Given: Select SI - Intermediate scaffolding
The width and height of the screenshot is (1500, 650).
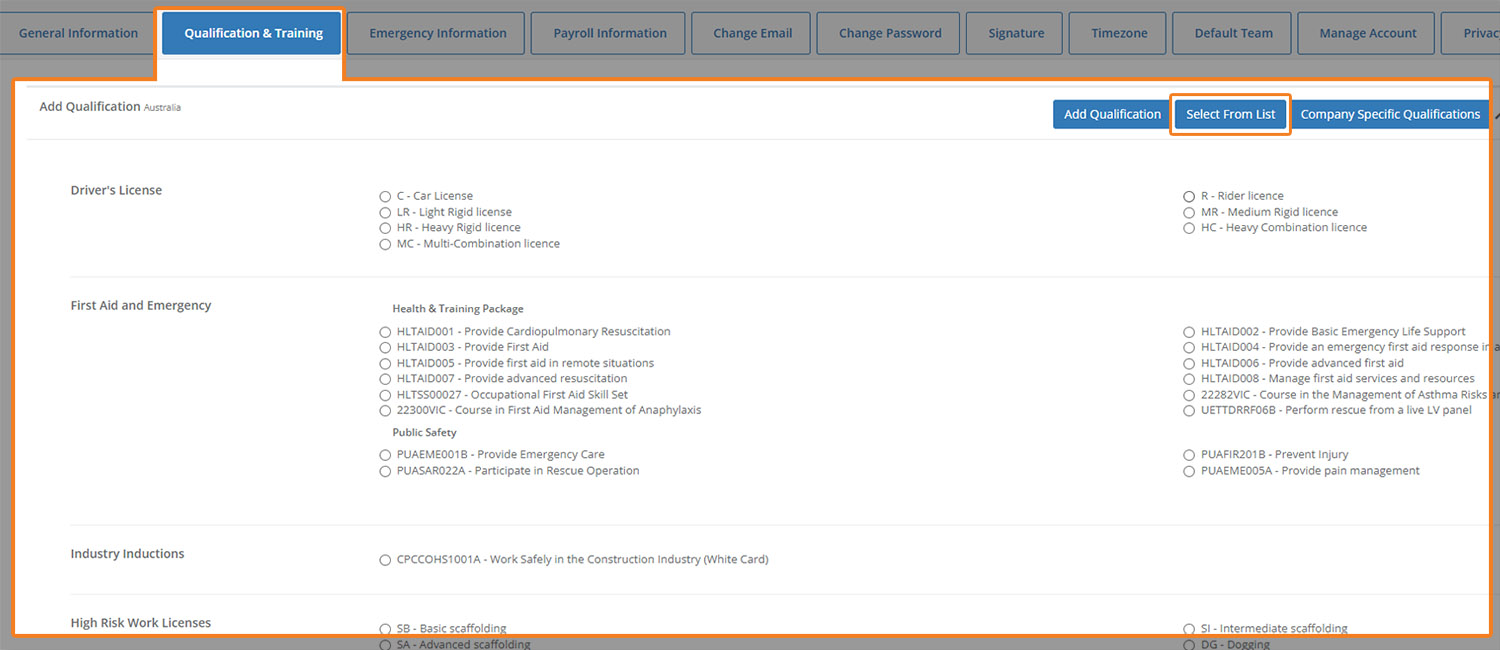Looking at the screenshot, I should coord(1189,629).
